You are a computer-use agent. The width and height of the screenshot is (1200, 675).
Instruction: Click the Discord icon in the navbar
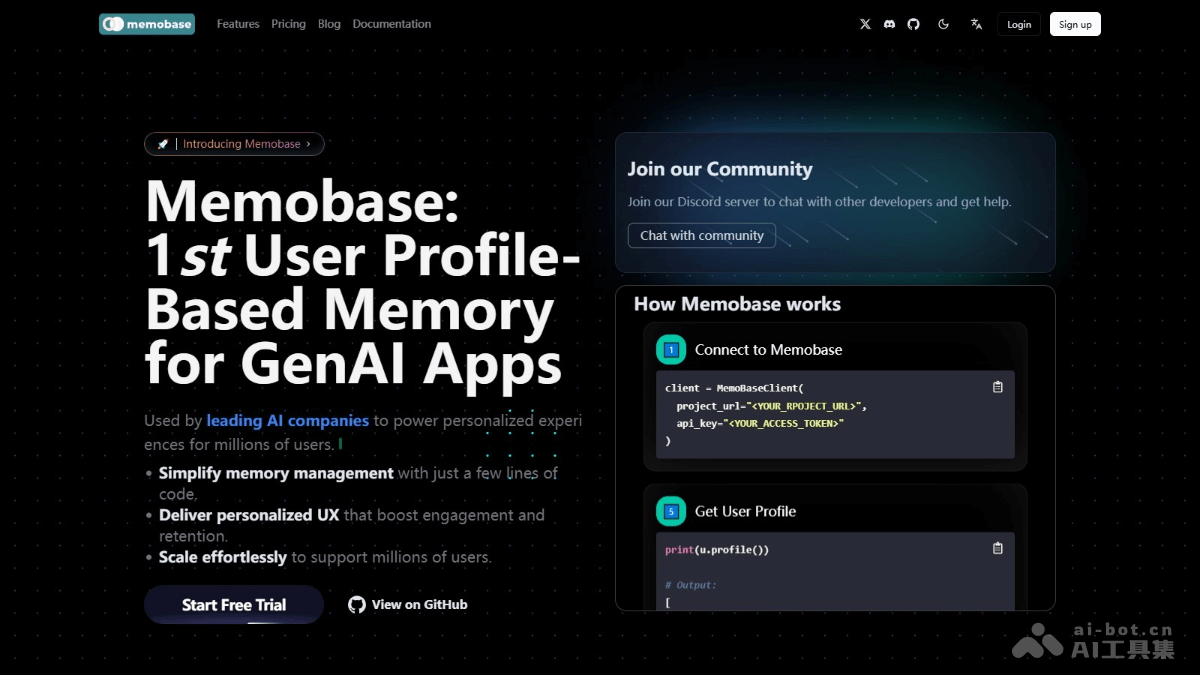tap(889, 24)
